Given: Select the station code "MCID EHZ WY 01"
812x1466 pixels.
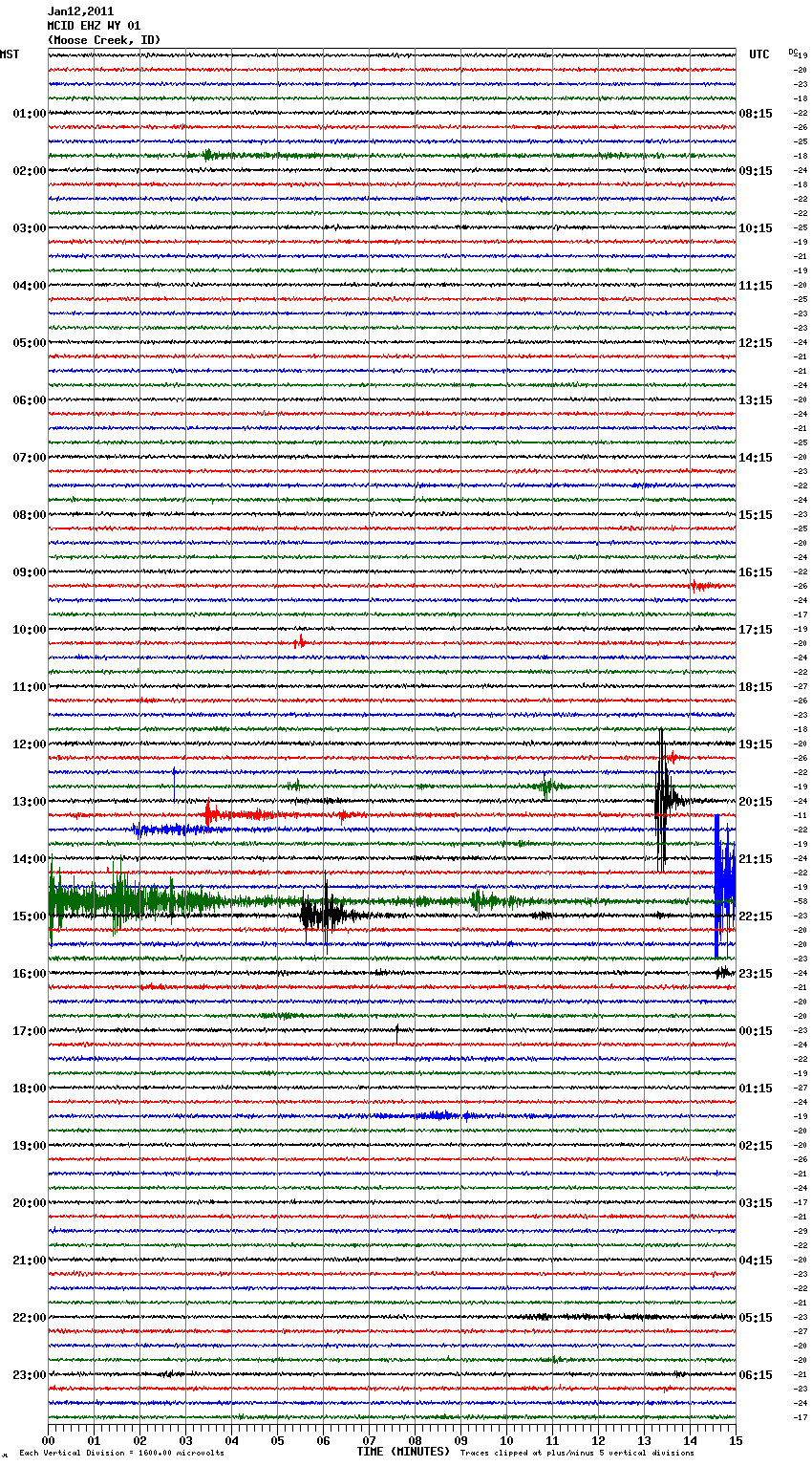Looking at the screenshot, I should coord(94,26).
